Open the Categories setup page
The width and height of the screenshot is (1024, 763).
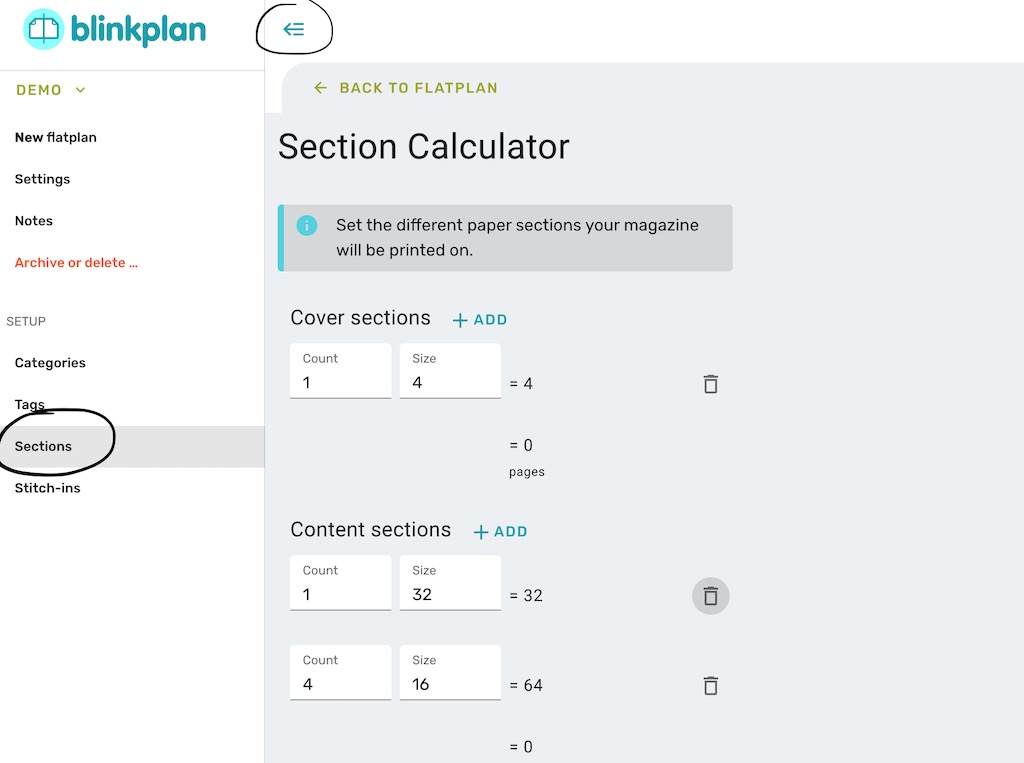tap(50, 363)
